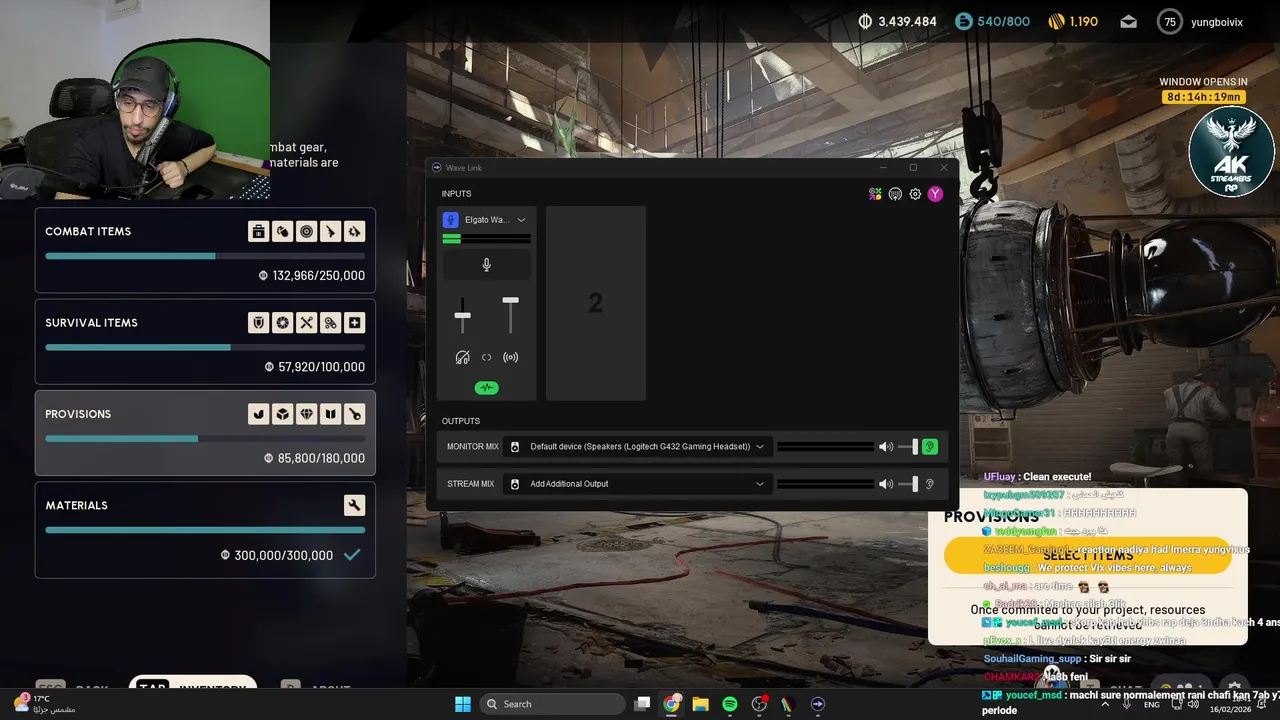Mute the Elgato Wave microphone input
This screenshot has height=720, width=1280.
(486, 265)
